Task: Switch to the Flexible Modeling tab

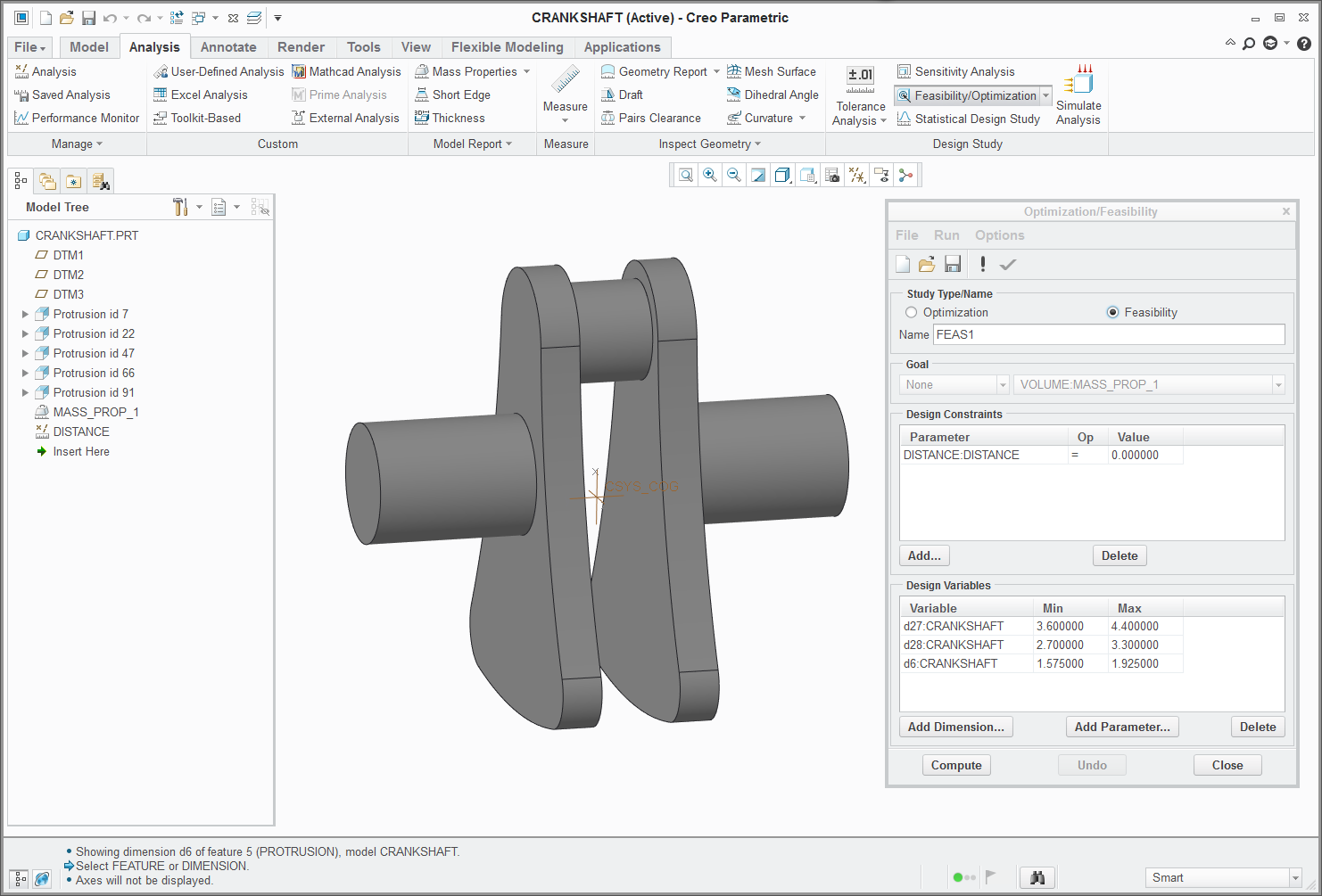Action: coord(507,47)
